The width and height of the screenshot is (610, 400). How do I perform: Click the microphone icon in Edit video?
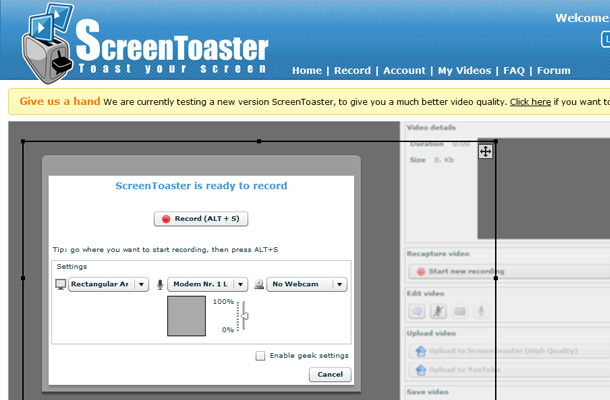click(x=481, y=311)
